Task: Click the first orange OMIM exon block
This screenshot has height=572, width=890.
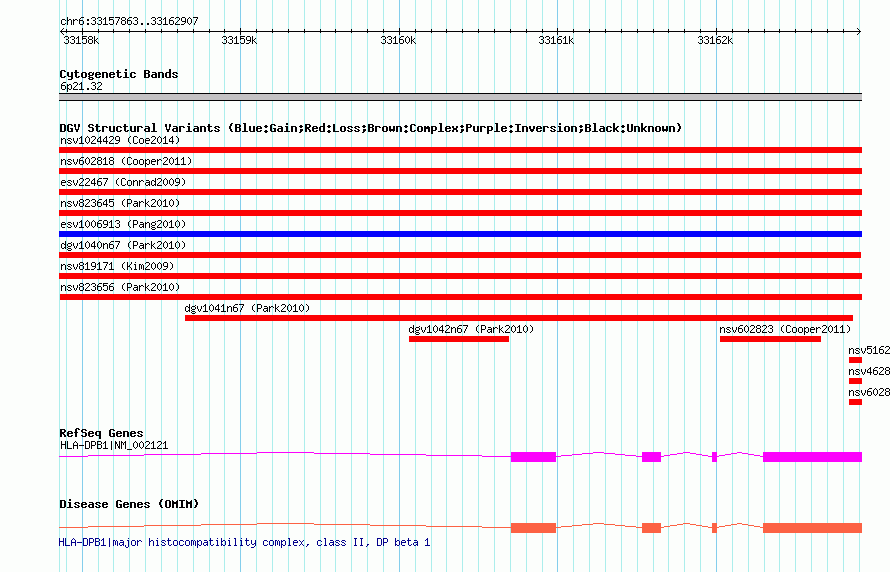Action: click(533, 528)
